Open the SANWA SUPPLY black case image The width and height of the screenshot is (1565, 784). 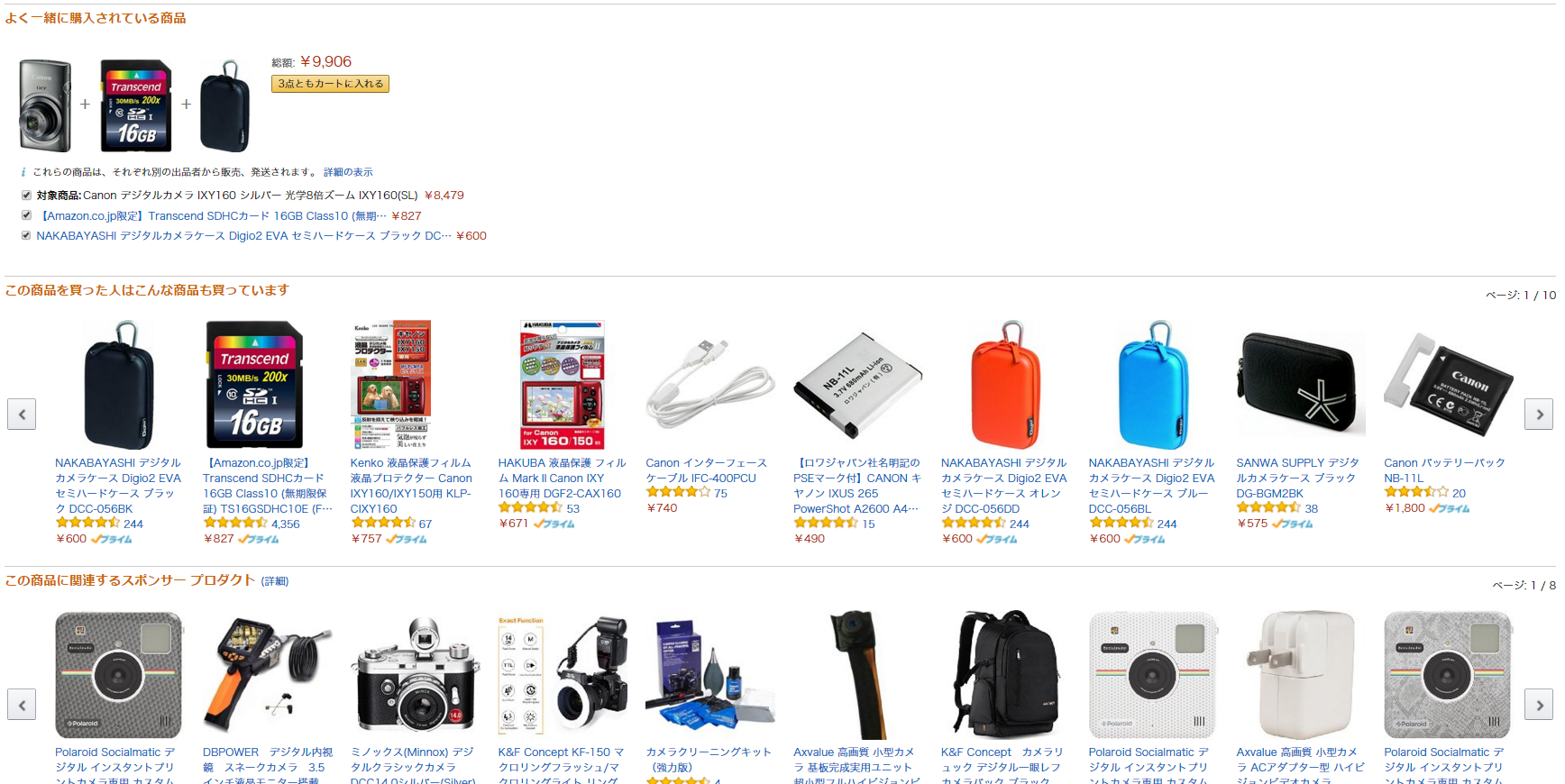tap(1300, 385)
